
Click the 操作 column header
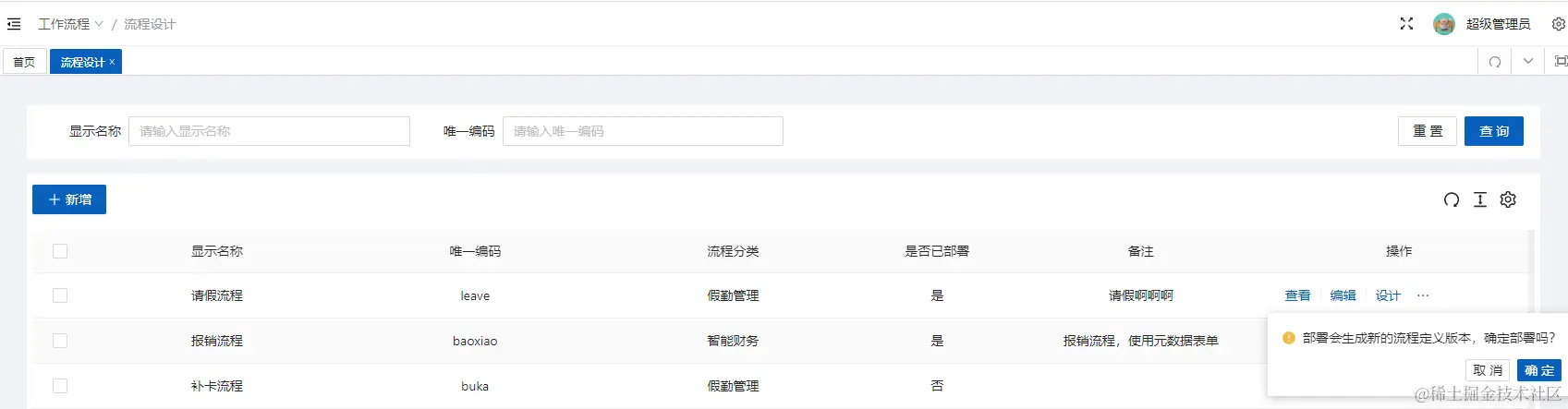(1399, 251)
